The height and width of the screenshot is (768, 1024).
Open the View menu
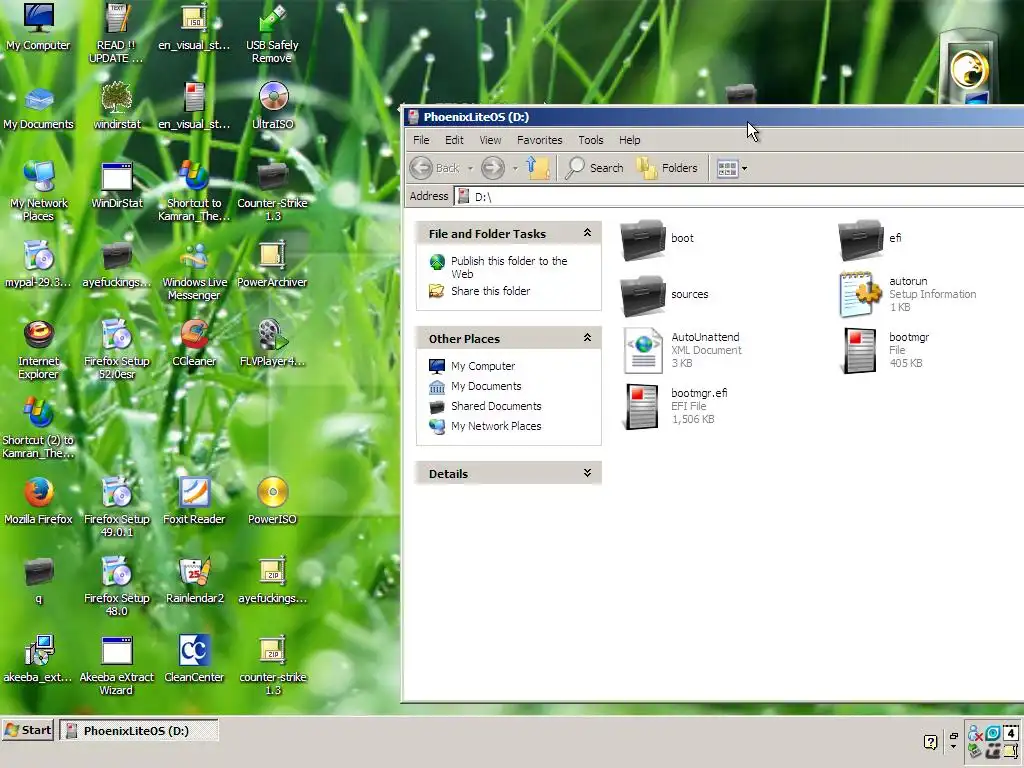490,140
